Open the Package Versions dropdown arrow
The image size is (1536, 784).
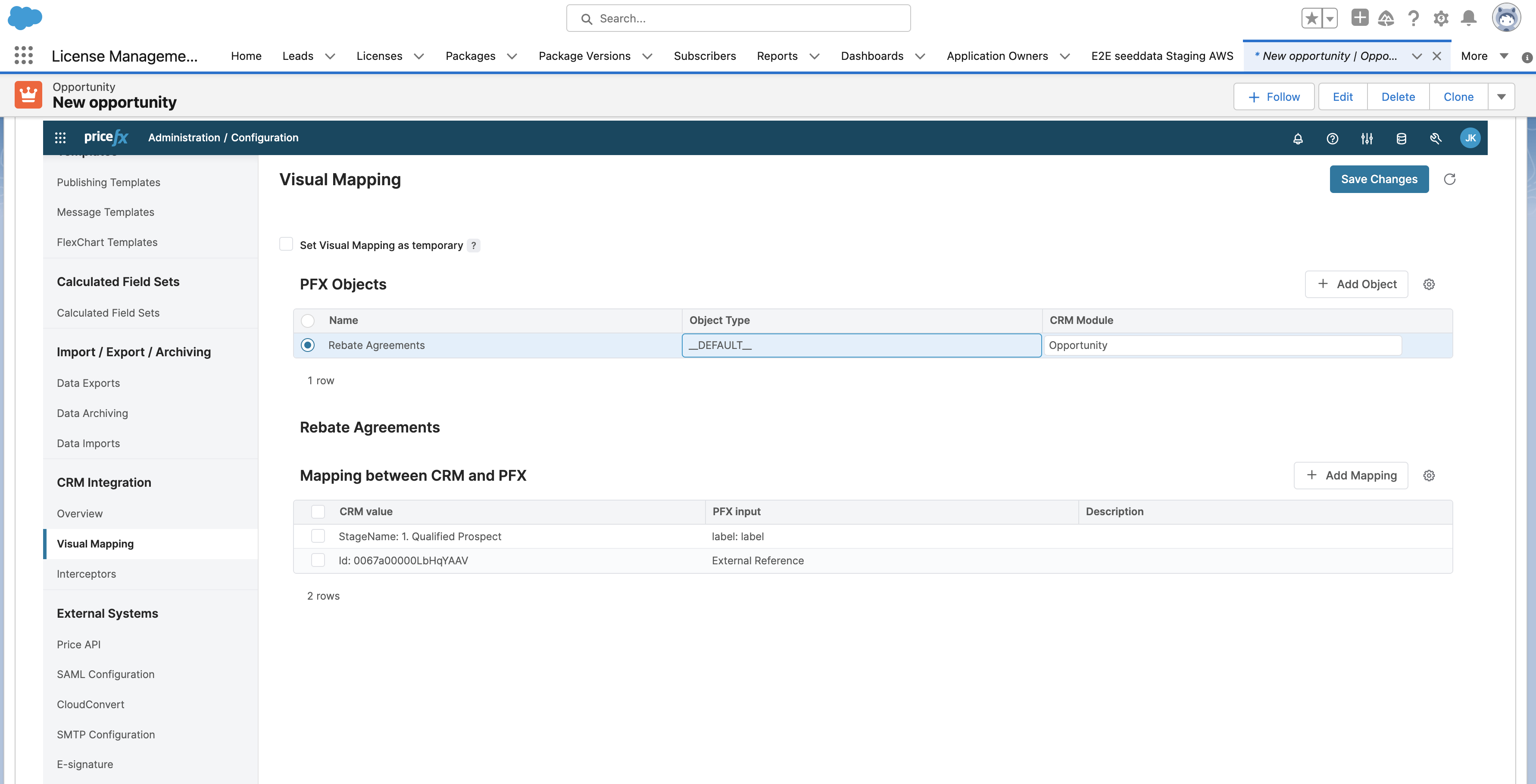pos(648,56)
